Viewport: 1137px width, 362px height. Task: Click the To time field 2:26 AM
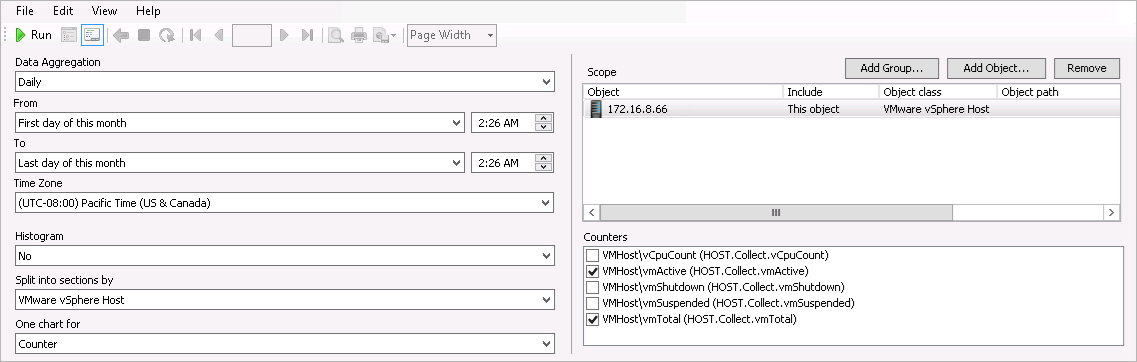click(503, 163)
